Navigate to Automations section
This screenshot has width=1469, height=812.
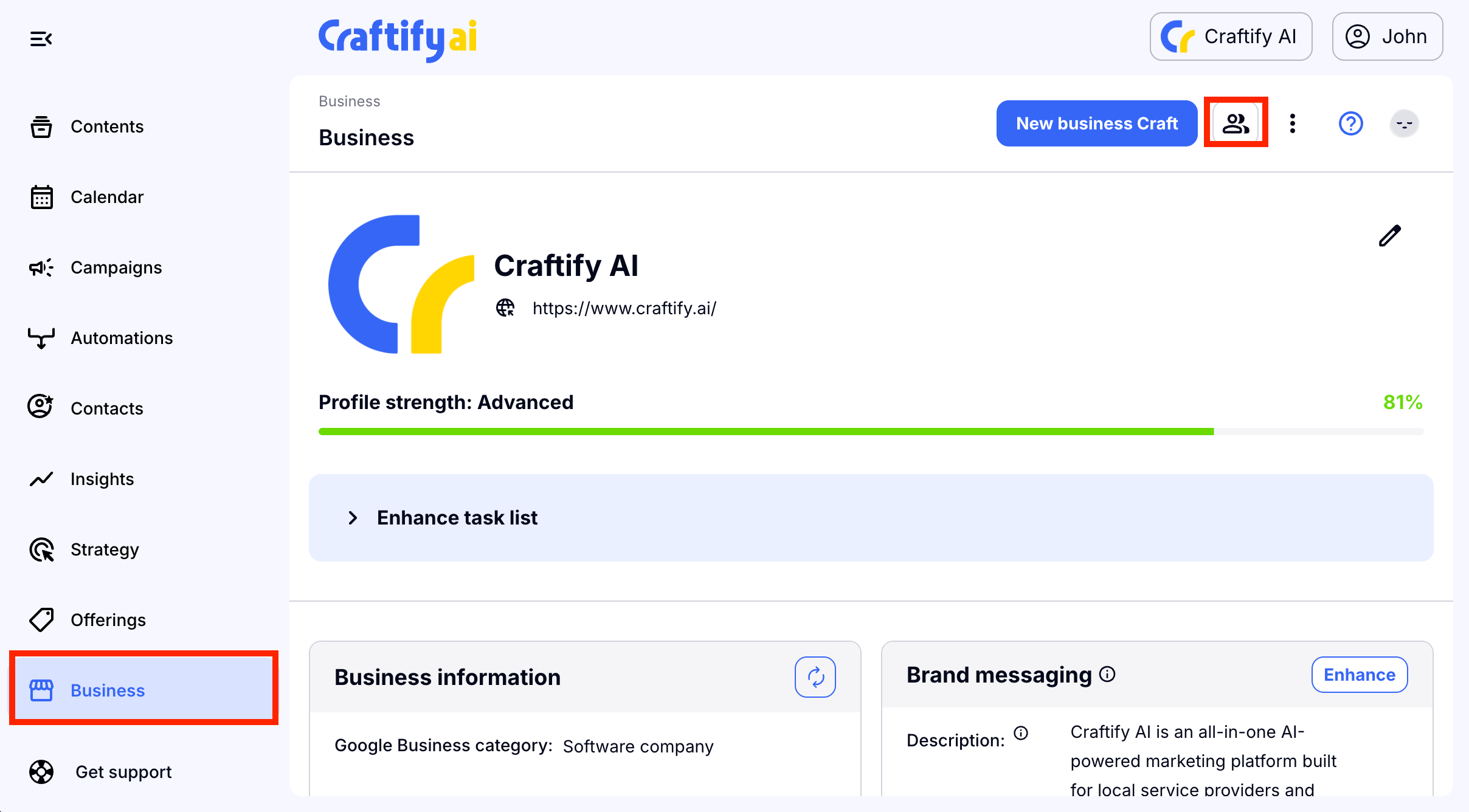(121, 338)
